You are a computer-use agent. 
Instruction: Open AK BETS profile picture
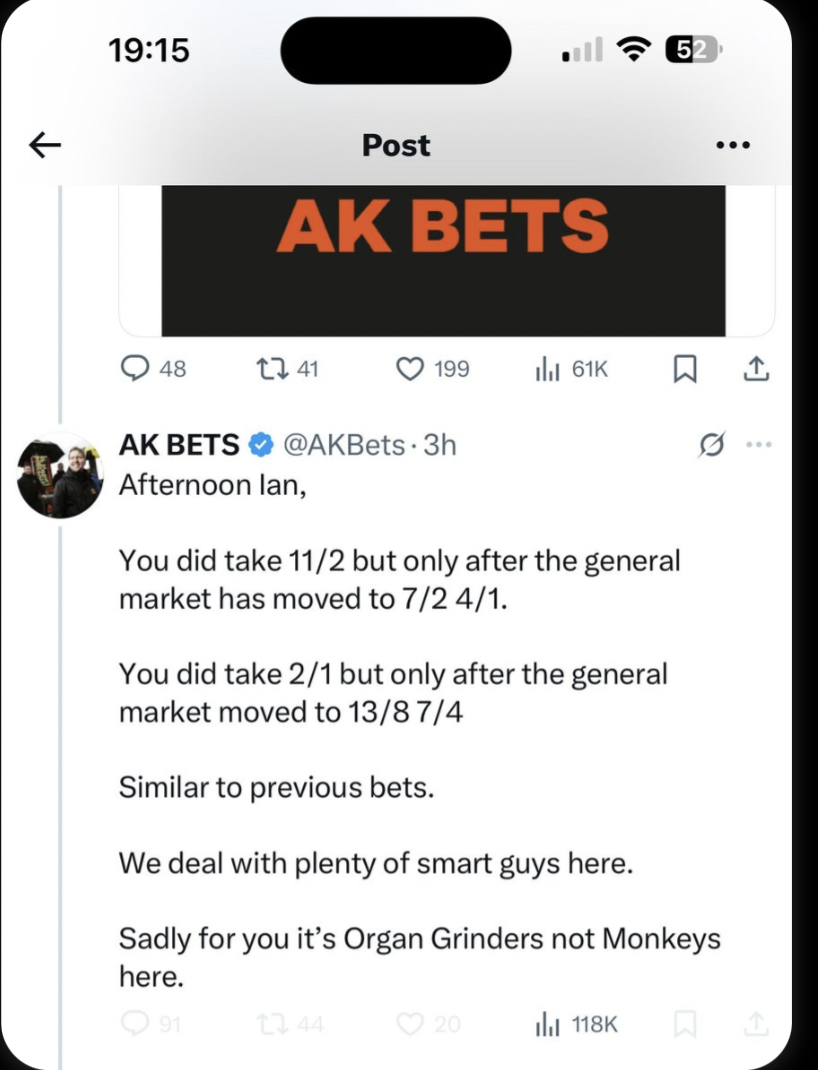(60, 475)
